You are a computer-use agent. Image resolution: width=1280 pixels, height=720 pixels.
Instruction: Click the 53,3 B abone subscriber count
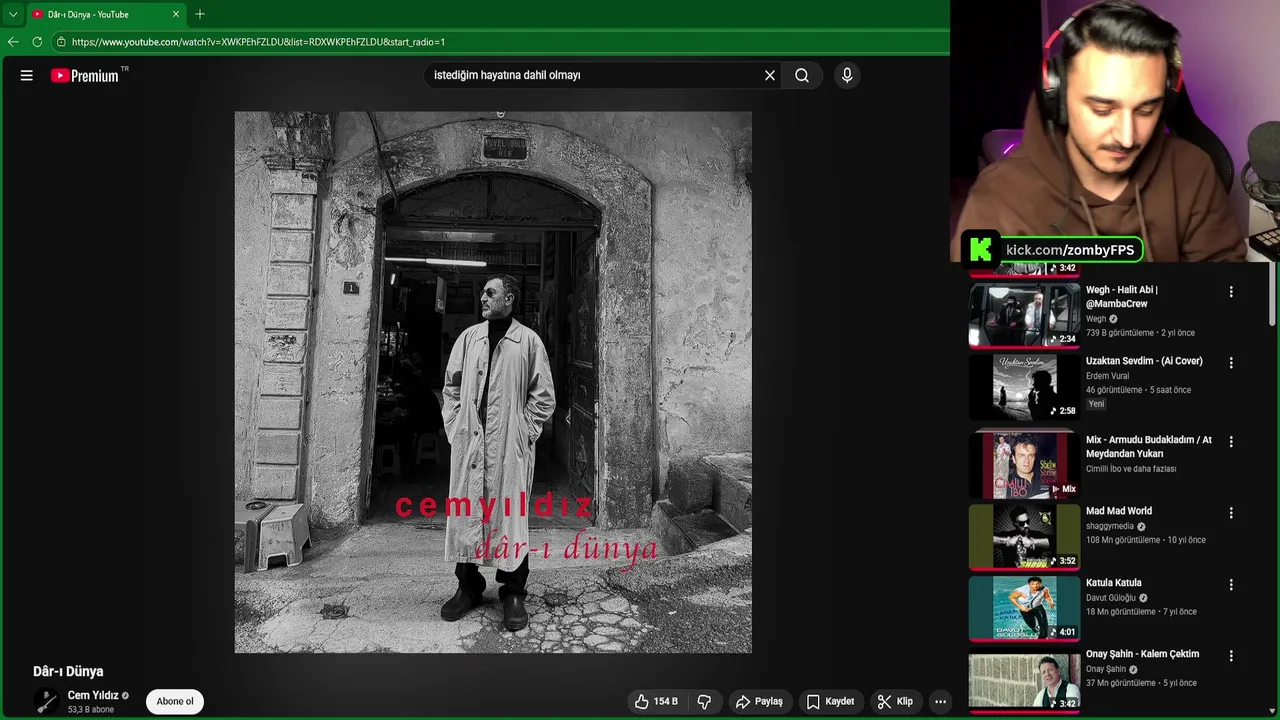(x=91, y=710)
